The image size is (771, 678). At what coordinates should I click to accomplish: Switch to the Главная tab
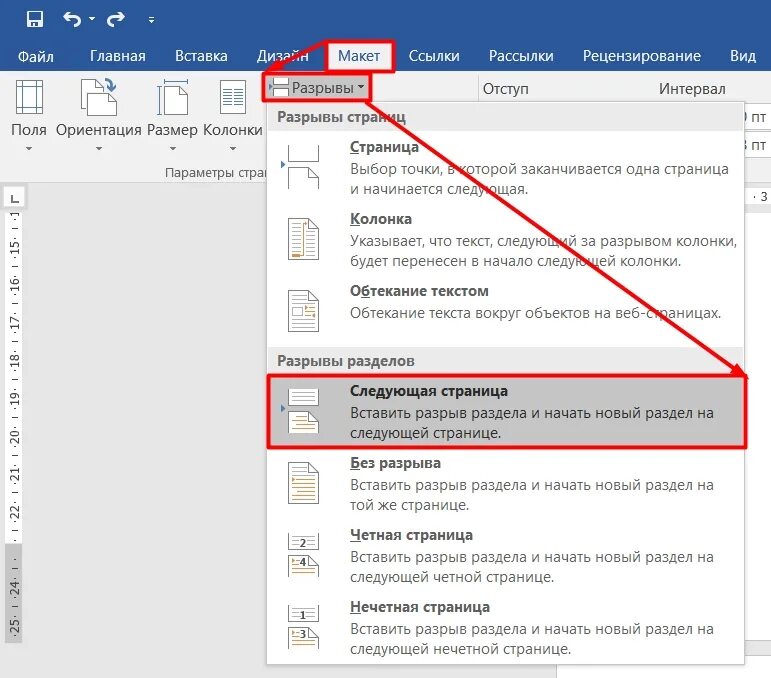click(118, 56)
